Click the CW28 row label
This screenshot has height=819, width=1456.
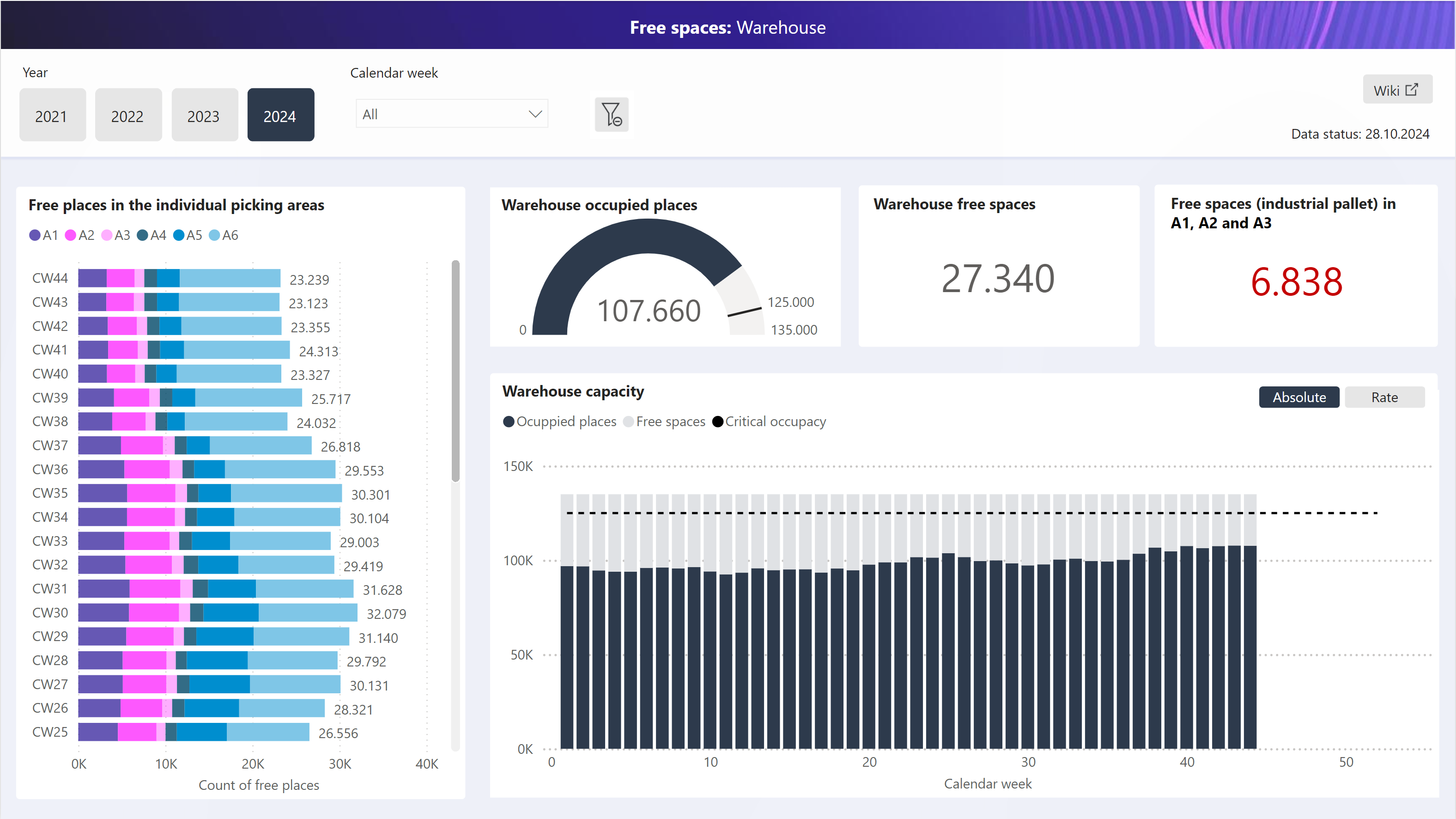50,660
